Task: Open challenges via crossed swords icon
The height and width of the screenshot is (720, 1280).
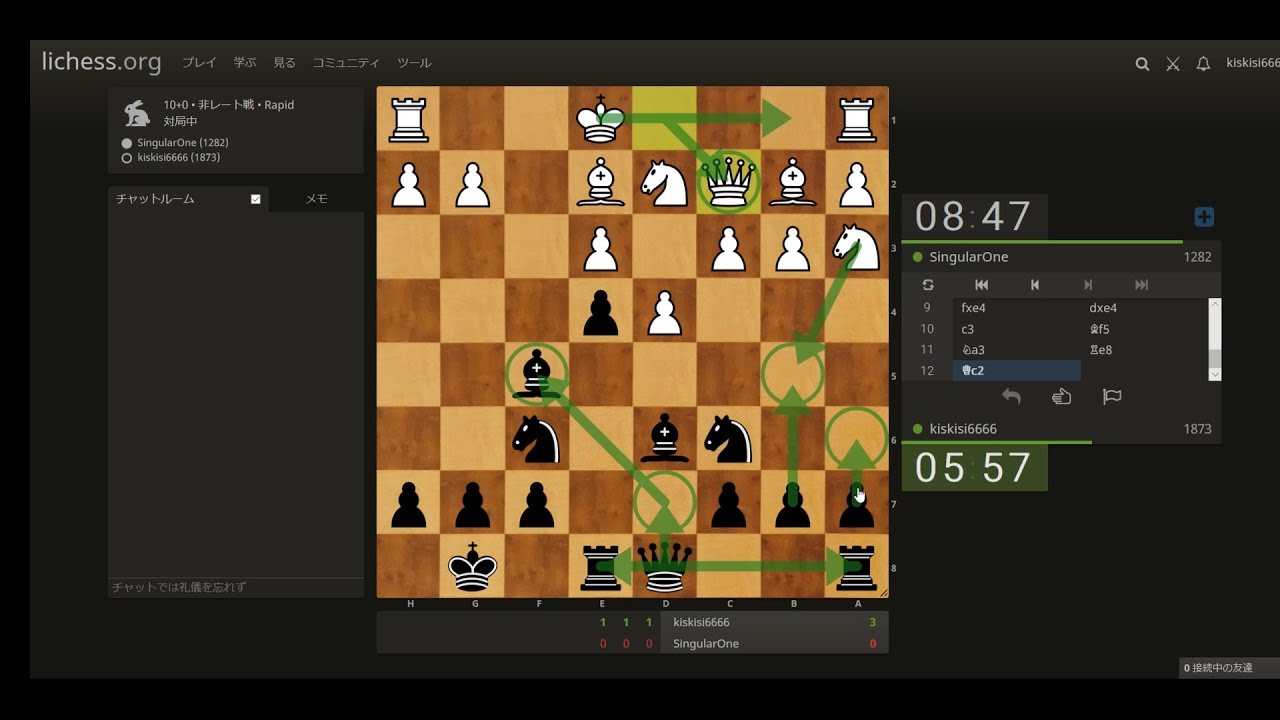Action: 1173,64
